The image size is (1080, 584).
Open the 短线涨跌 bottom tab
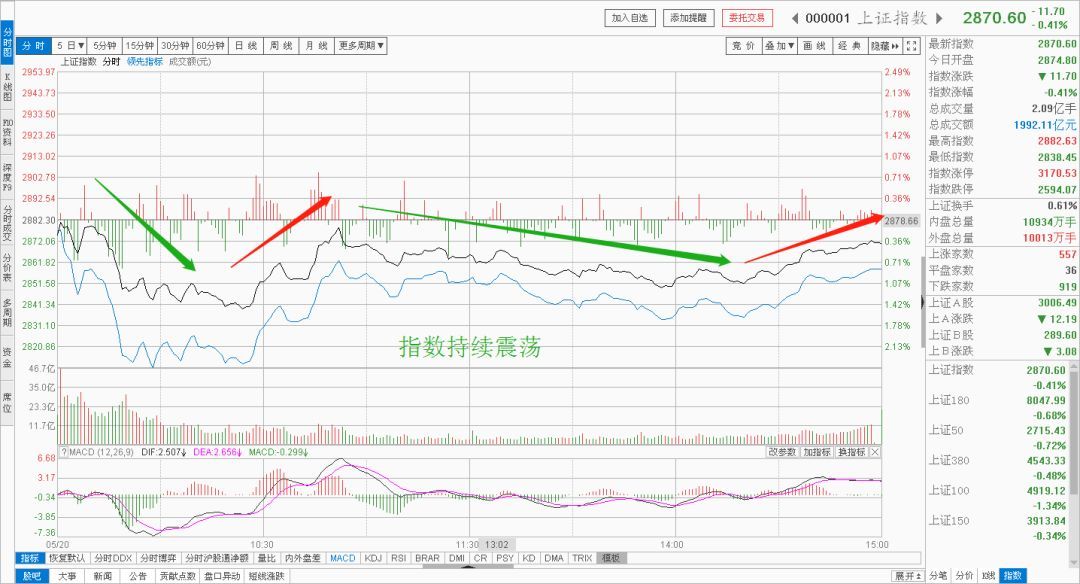[x=267, y=576]
